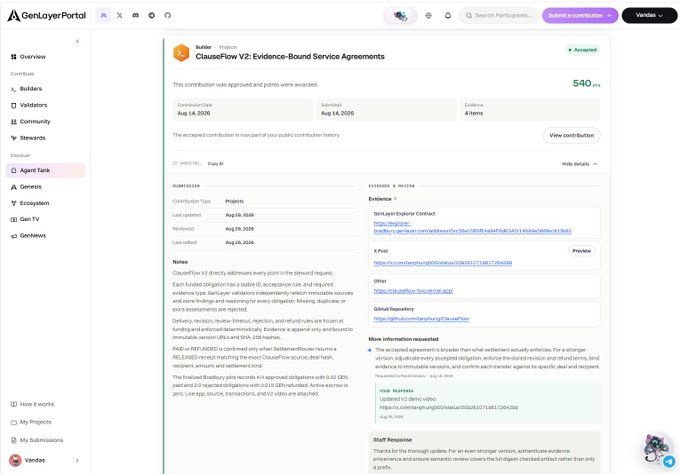The image size is (680, 474).
Task: Open GenNews in sidebar
Action: (45, 236)
